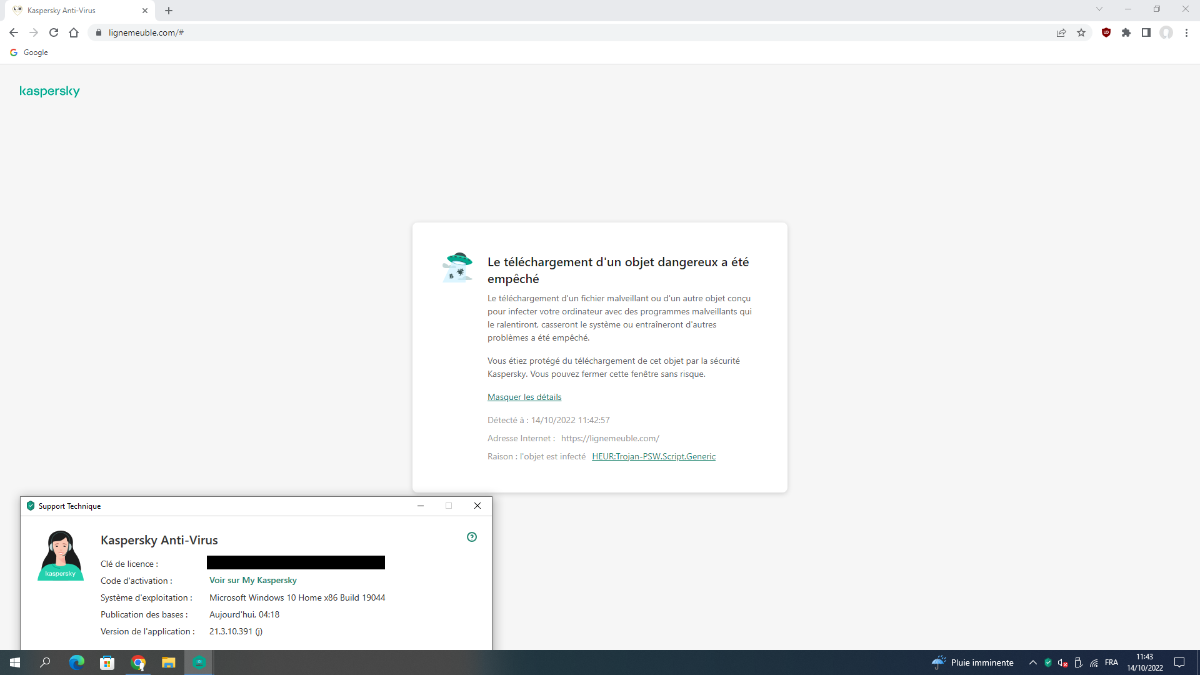Screen dimensions: 1200x675
Task: Close the Kaspersky Anti-Virus tab
Action: [x=147, y=10]
